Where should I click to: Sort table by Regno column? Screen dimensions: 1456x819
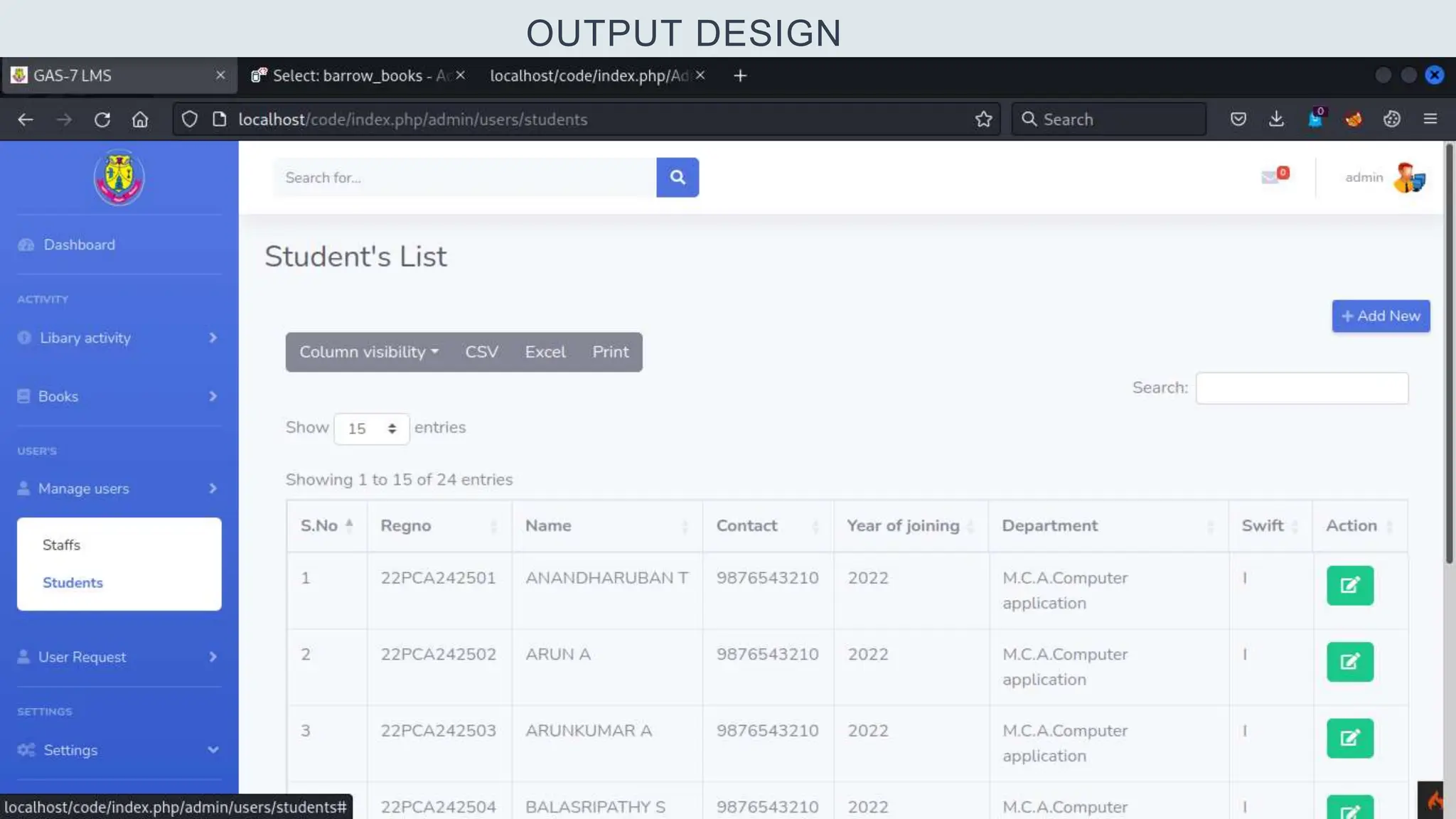click(439, 525)
